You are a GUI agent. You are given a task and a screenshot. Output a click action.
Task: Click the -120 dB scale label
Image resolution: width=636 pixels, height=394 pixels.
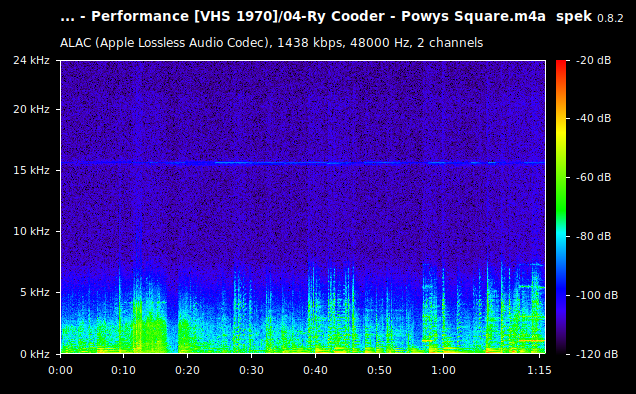tap(597, 354)
